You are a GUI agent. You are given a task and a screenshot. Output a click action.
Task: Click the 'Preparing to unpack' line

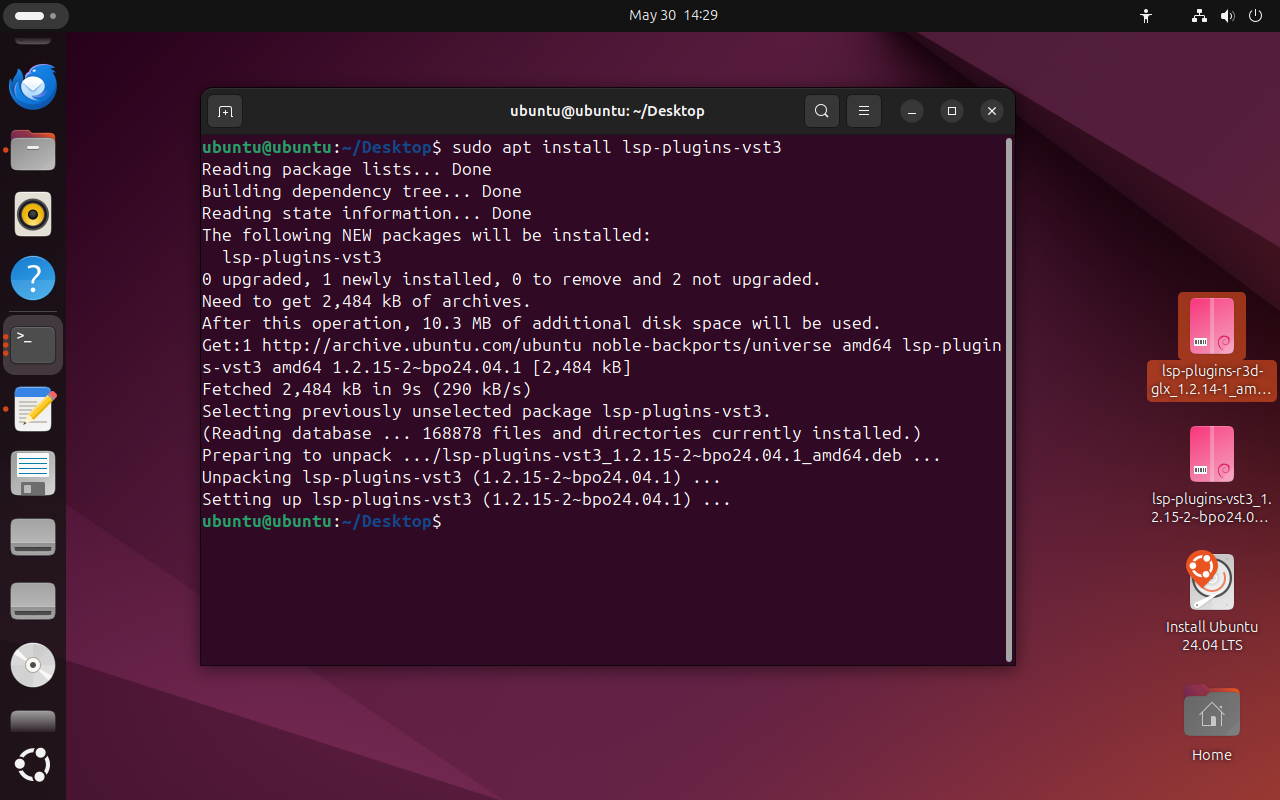pos(572,455)
